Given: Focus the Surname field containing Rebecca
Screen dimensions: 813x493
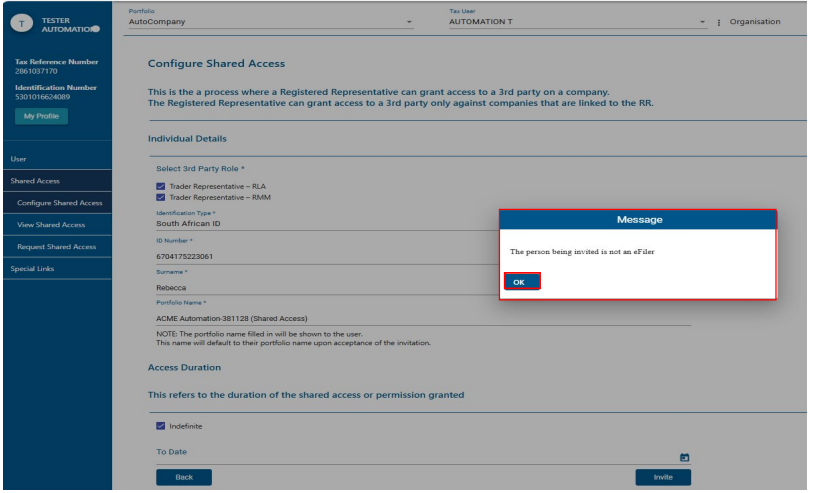Looking at the screenshot, I should [x=320, y=288].
